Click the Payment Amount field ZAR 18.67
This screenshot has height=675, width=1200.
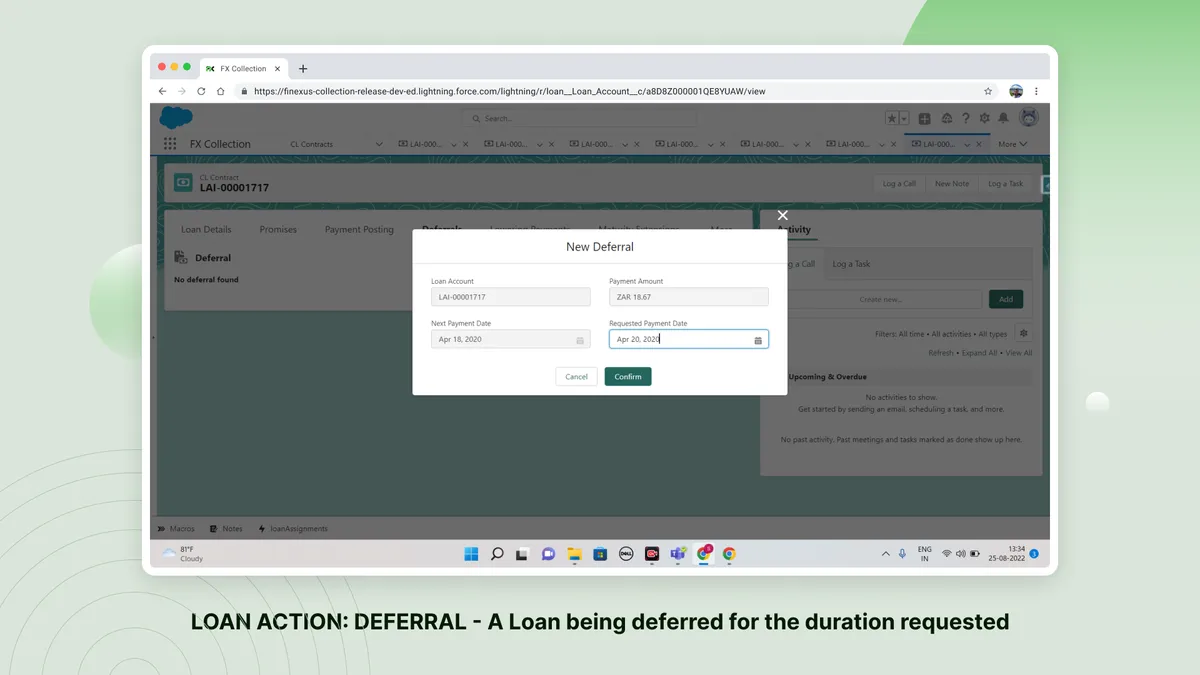tap(689, 297)
